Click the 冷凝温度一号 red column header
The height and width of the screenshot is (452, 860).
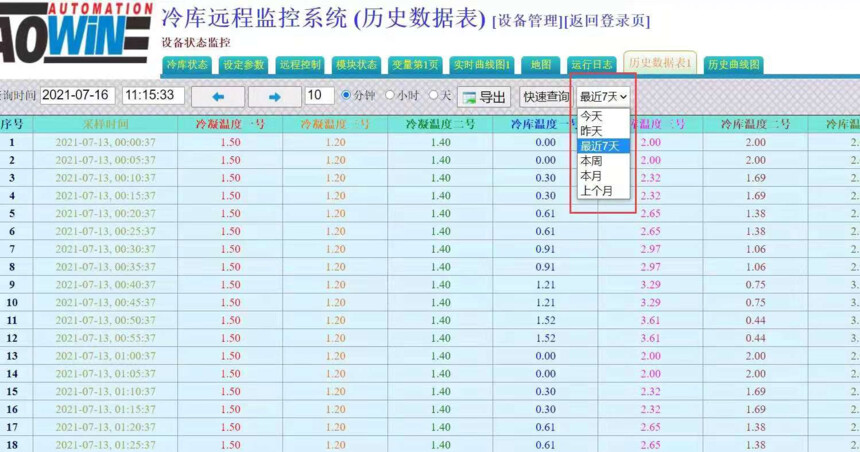230,125
